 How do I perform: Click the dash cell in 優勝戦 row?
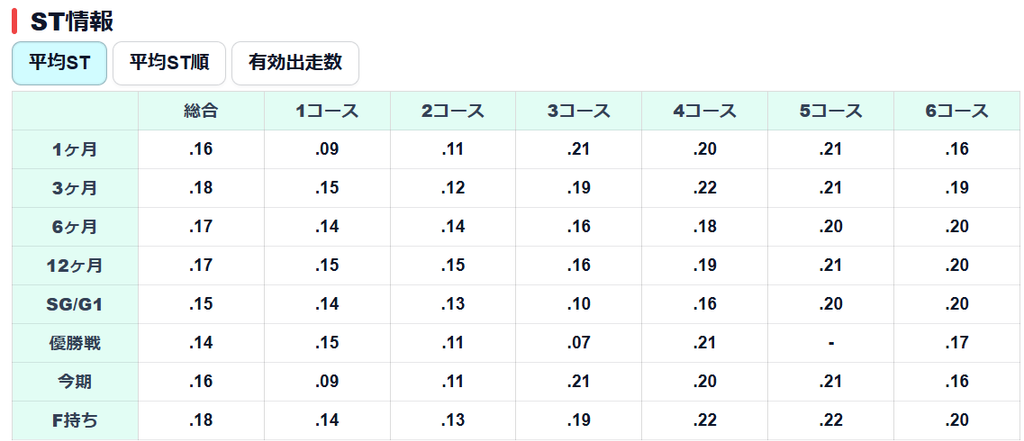[x=831, y=343]
